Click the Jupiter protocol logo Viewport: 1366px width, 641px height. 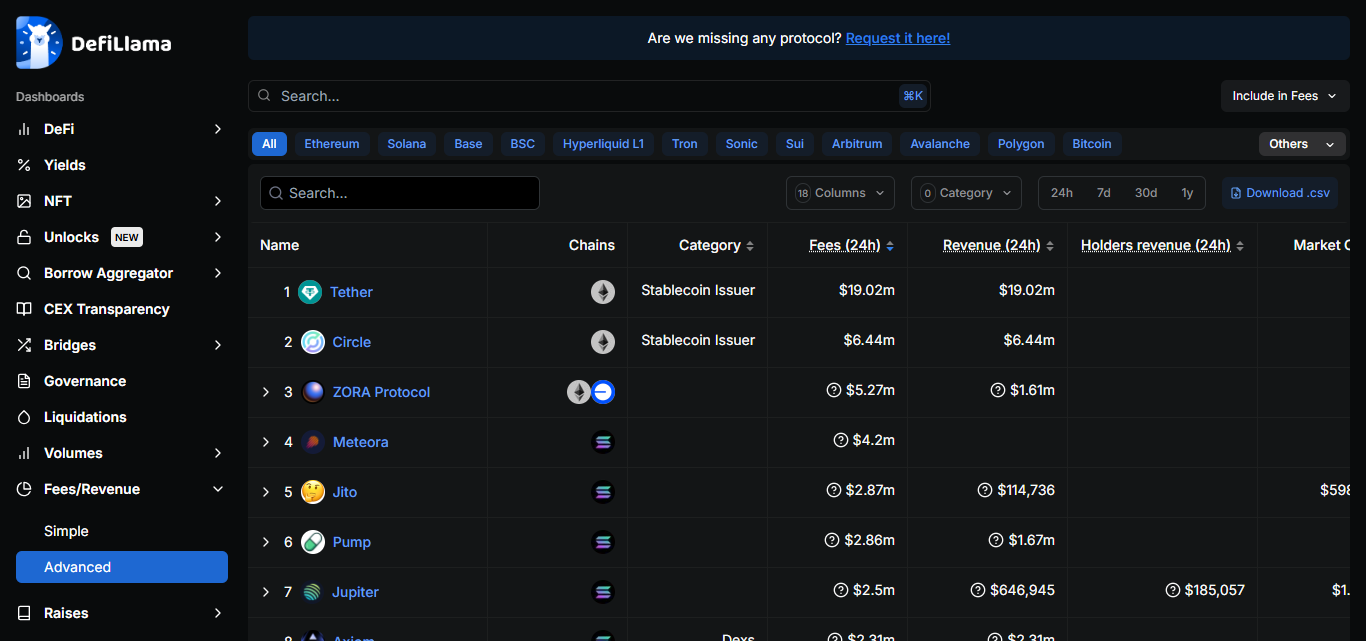pyautogui.click(x=313, y=592)
